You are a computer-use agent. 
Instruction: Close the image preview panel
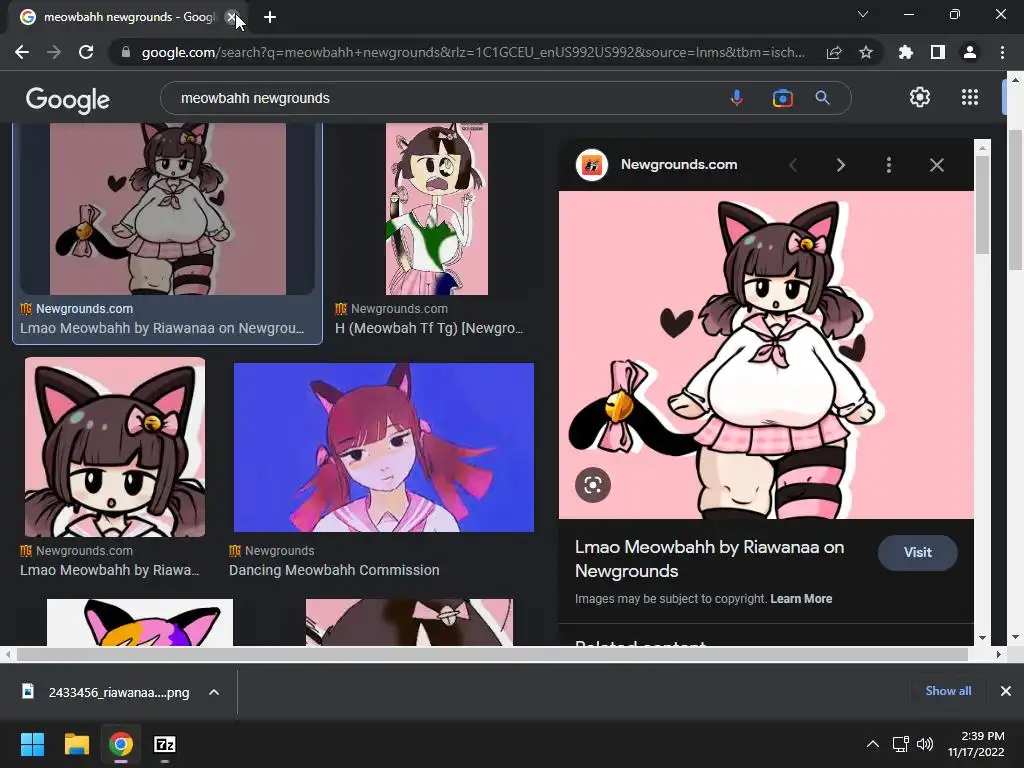pos(936,165)
